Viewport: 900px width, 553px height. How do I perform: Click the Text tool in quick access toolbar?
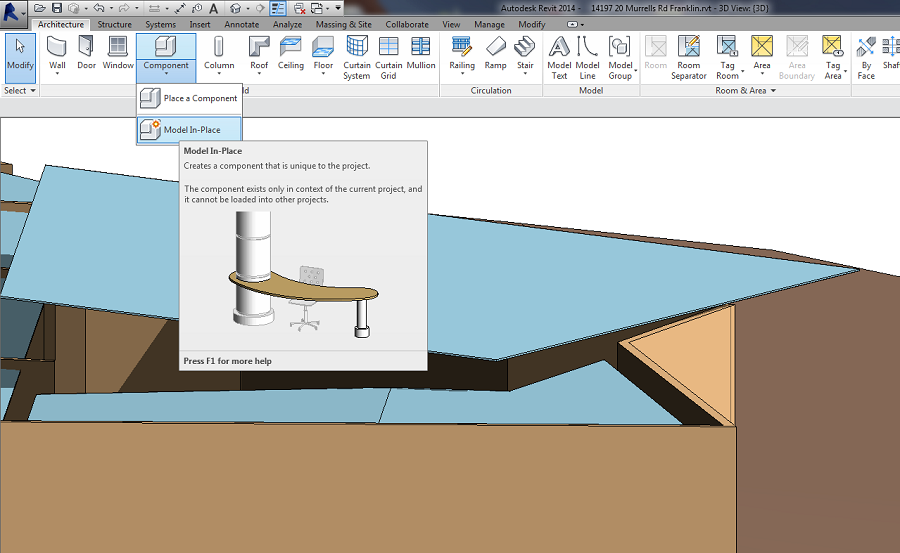(x=214, y=8)
